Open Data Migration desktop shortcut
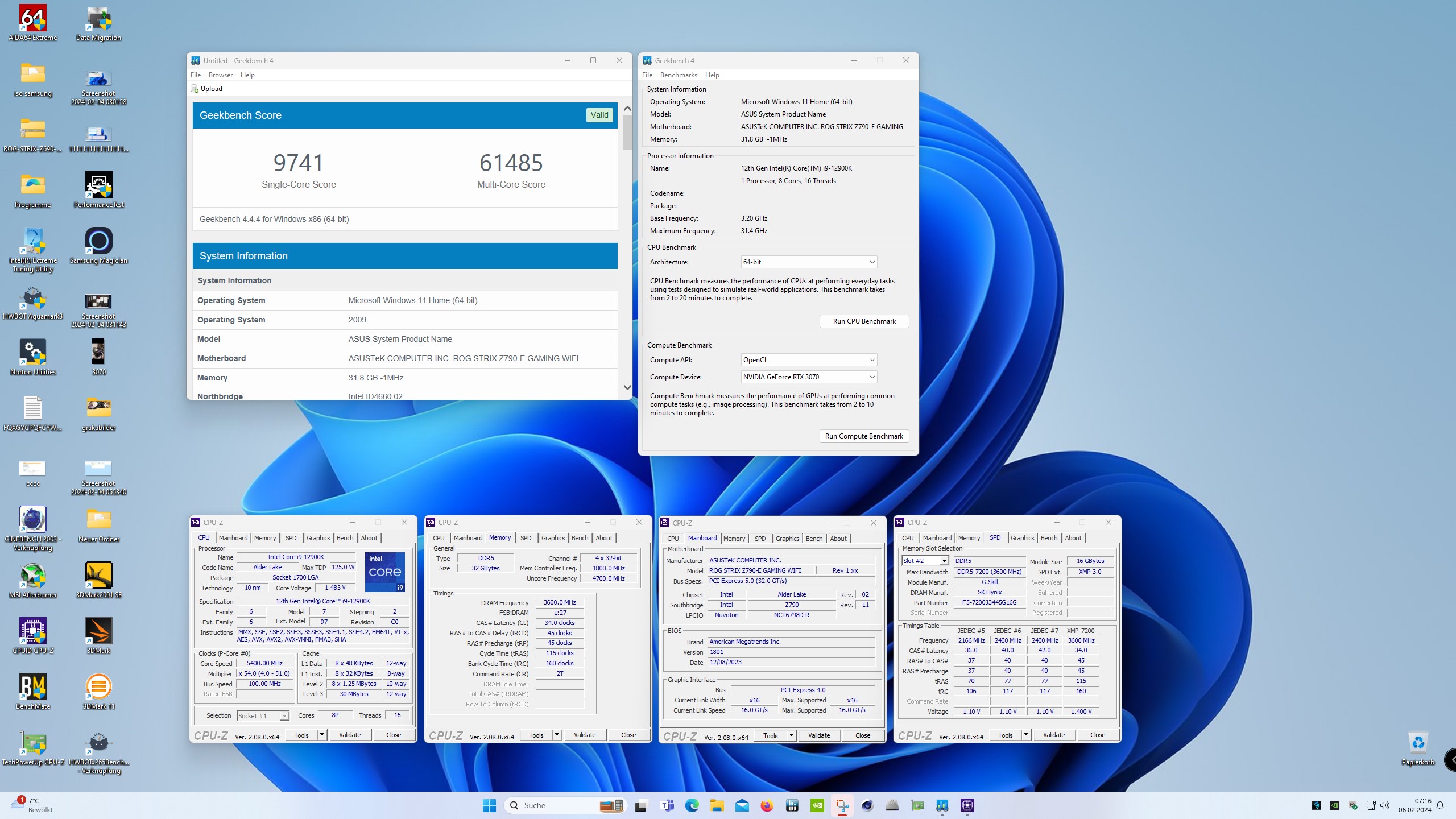 tap(98, 23)
